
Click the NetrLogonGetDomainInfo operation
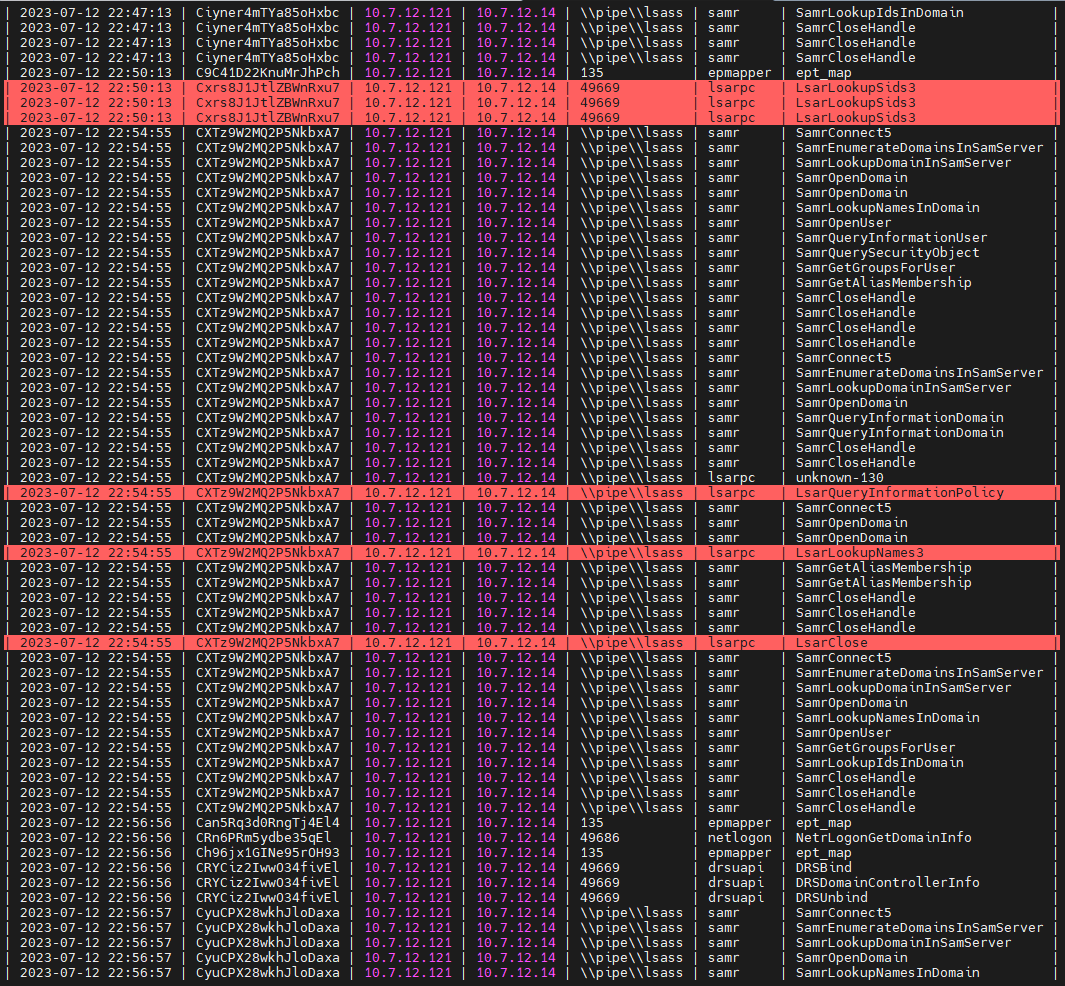[x=884, y=837]
